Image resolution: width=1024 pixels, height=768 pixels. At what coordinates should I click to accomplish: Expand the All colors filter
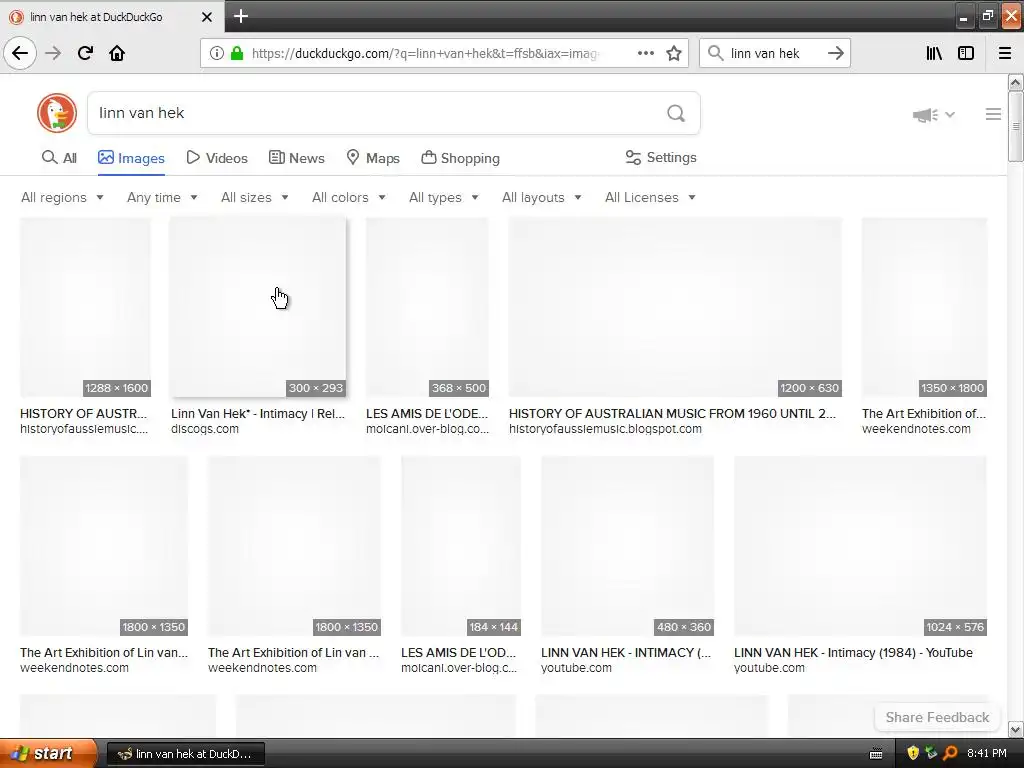pos(348,197)
